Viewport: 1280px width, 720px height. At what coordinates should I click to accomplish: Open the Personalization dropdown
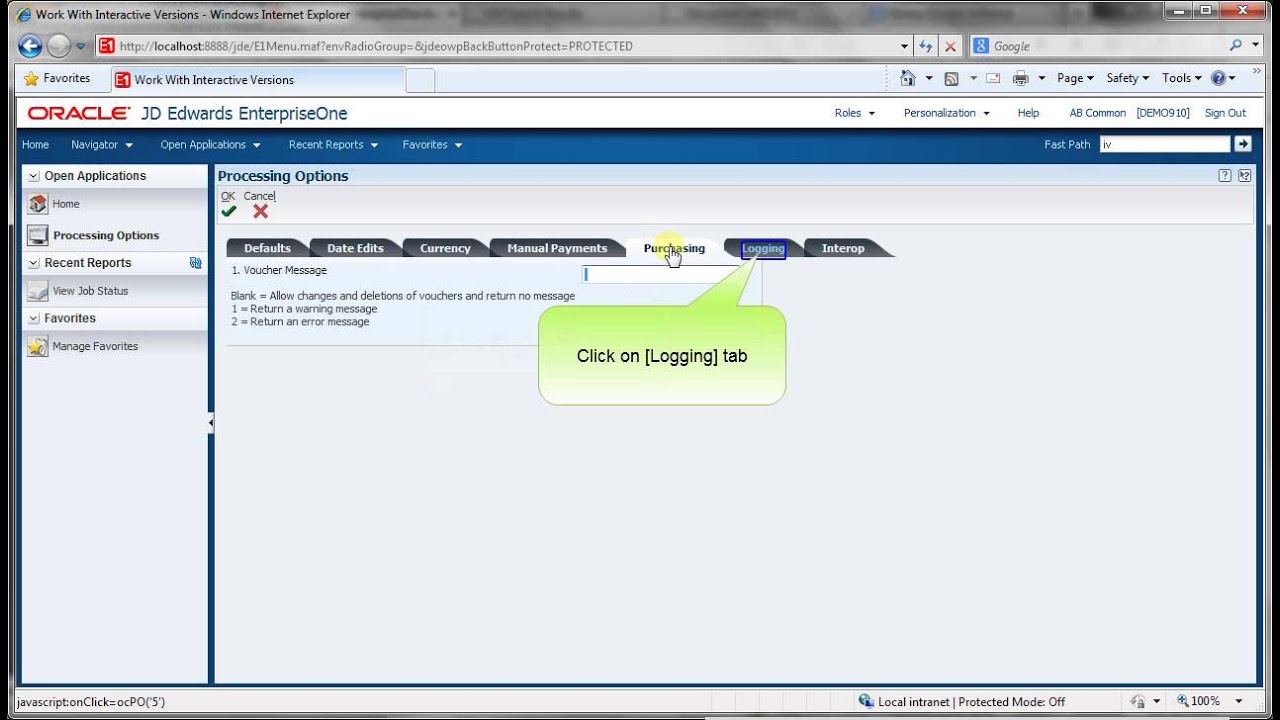point(947,113)
